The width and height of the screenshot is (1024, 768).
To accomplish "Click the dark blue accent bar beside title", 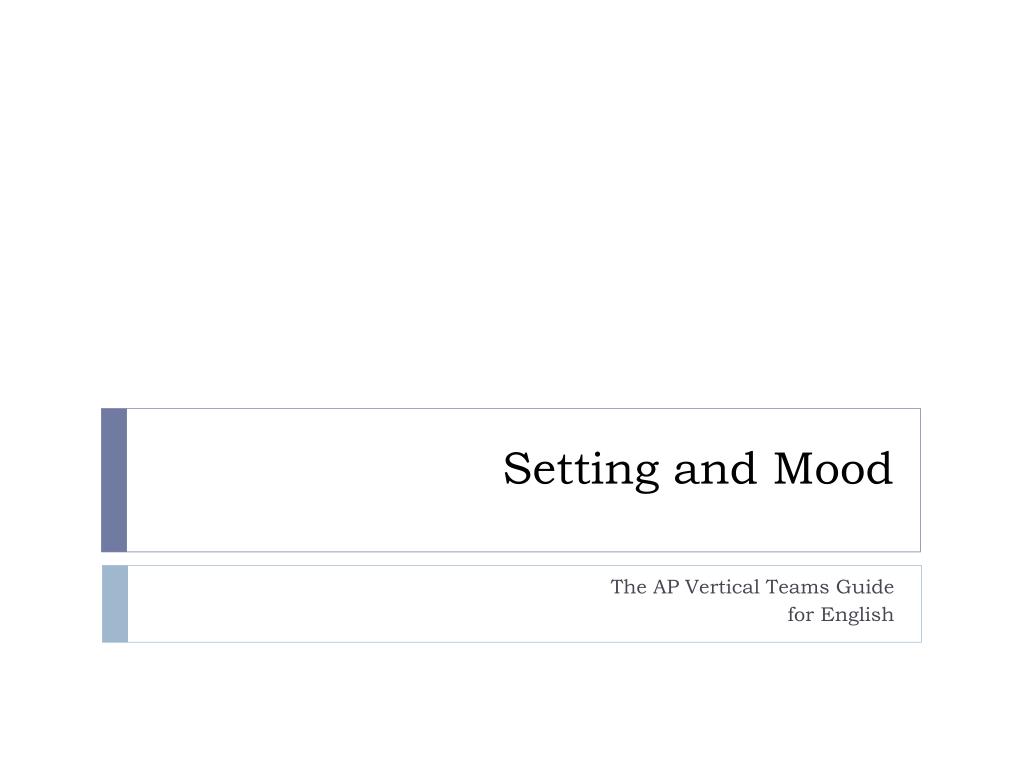I will click(114, 480).
